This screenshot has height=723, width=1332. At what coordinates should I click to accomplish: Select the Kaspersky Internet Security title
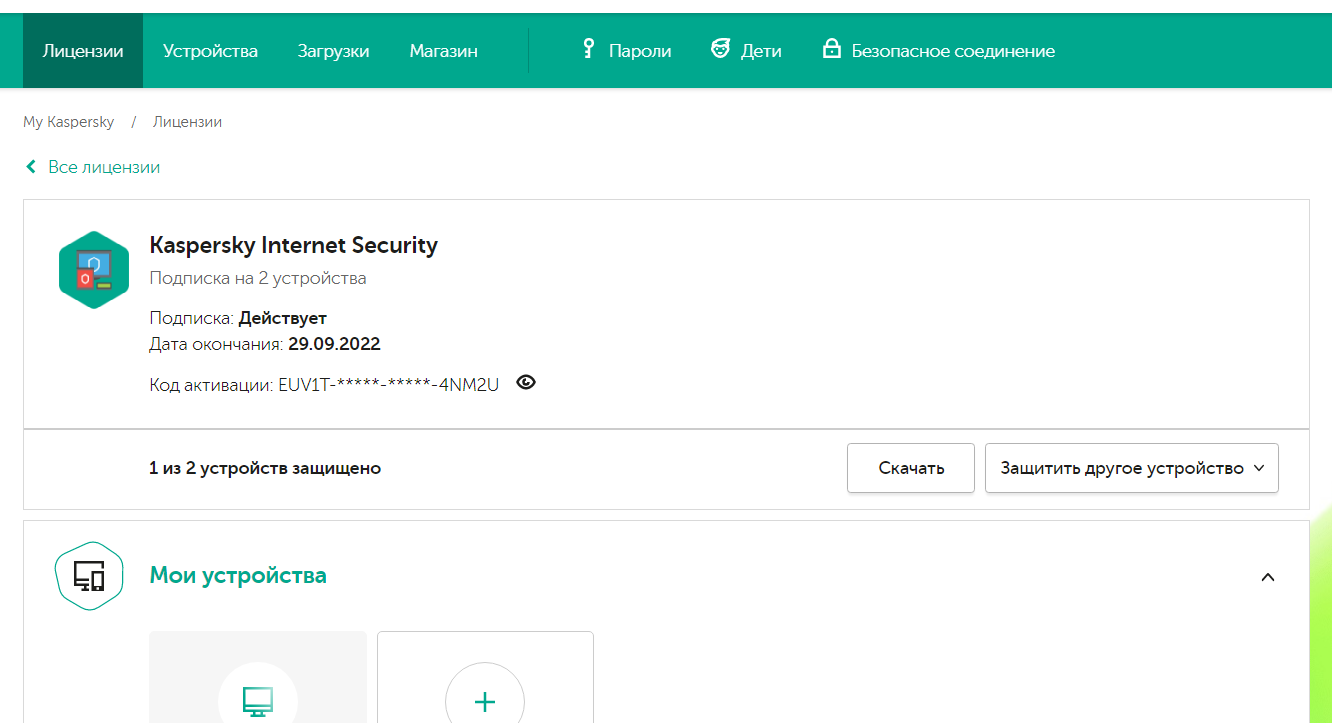[293, 245]
